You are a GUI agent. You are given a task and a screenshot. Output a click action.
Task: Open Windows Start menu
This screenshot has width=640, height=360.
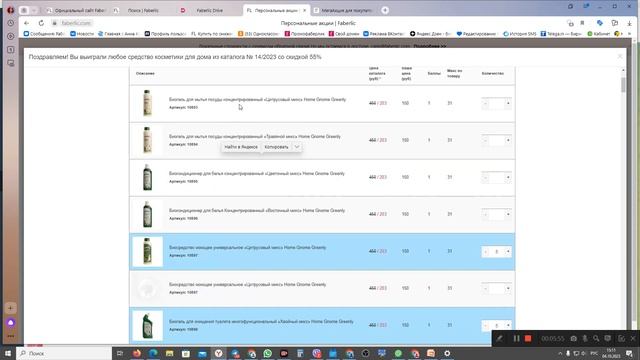tap(8, 353)
